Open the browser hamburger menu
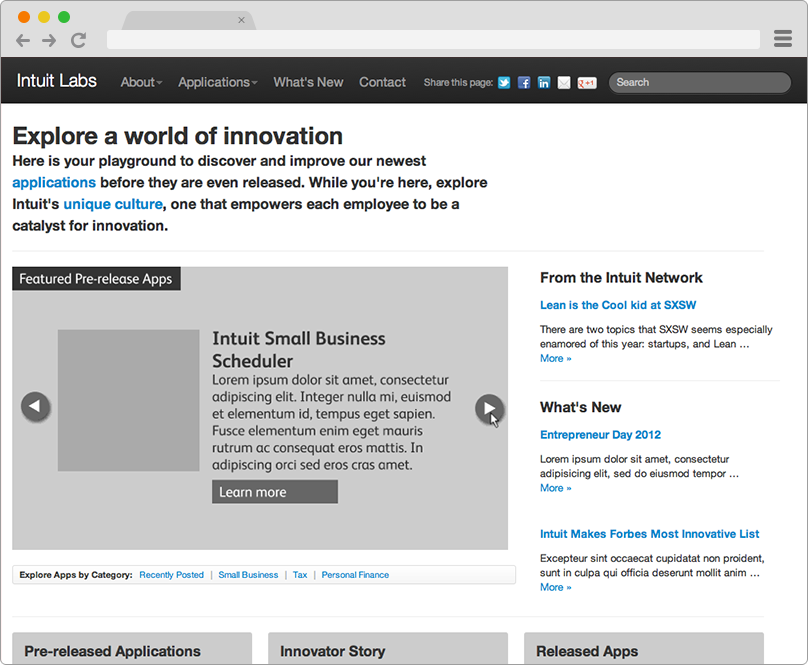809x665 pixels. tap(783, 39)
